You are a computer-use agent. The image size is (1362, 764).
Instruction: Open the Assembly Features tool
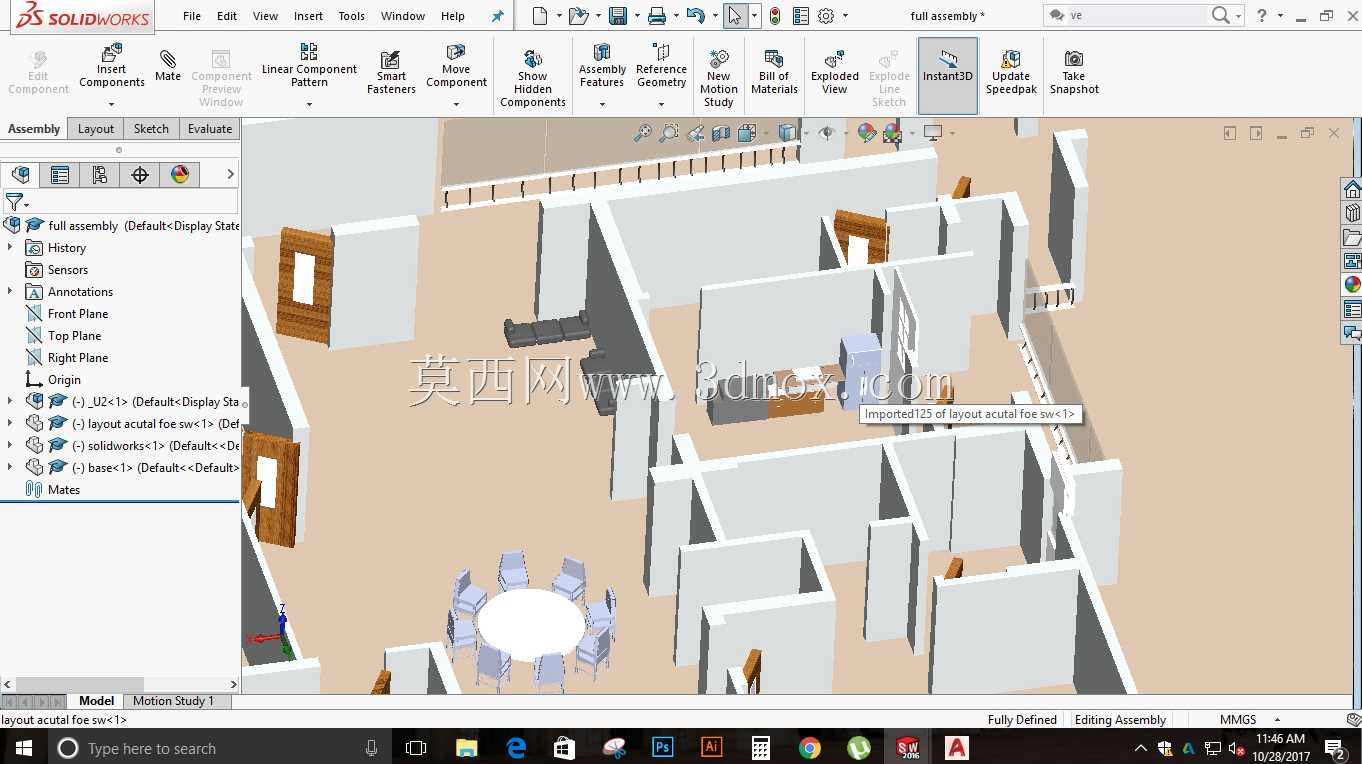[602, 65]
